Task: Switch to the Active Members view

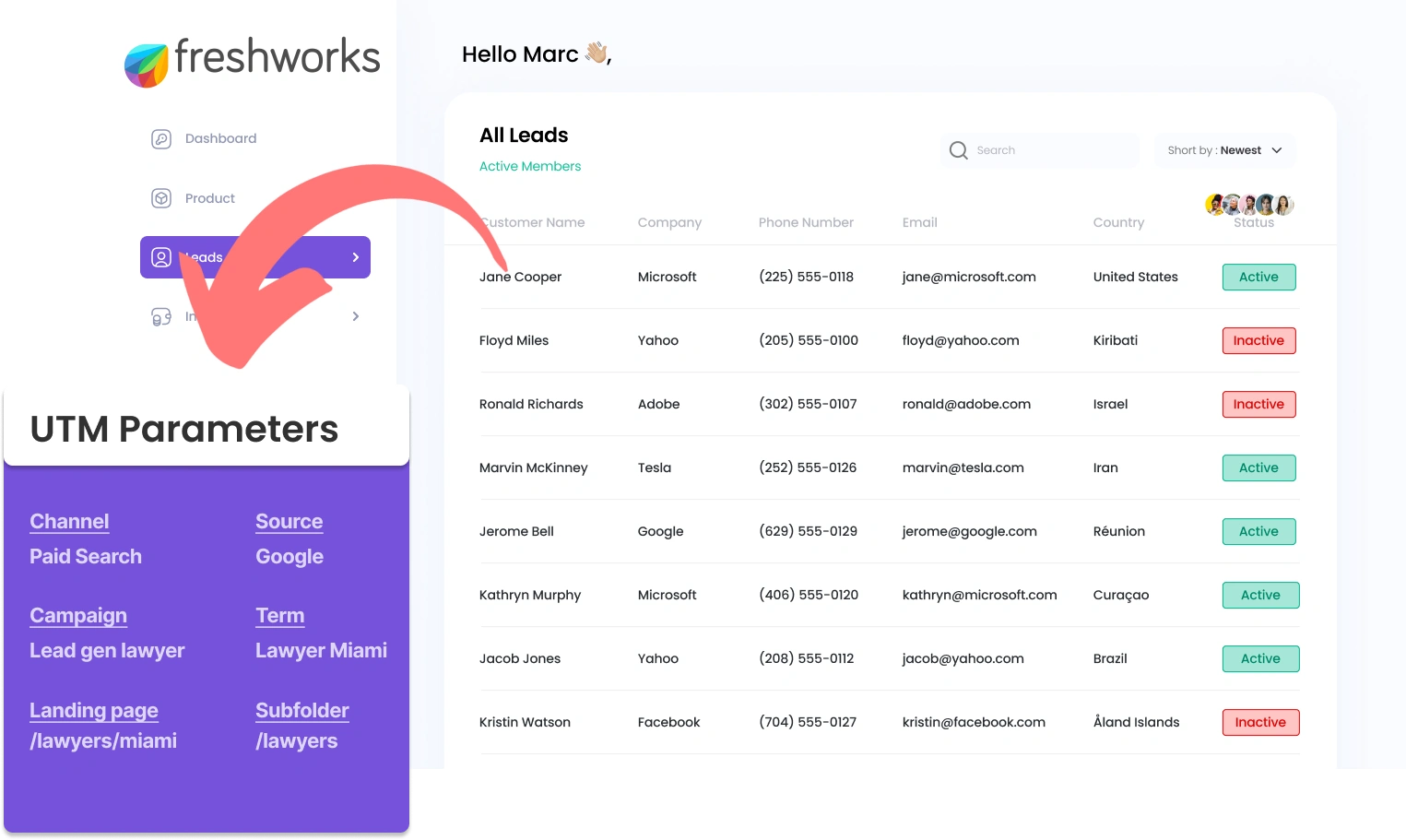Action: (530, 166)
